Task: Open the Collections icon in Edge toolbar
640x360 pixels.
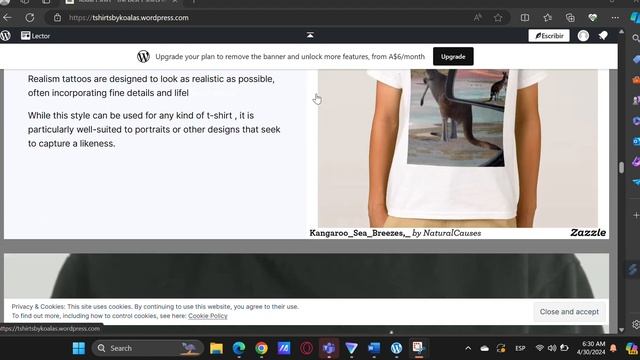Action: 570,18
